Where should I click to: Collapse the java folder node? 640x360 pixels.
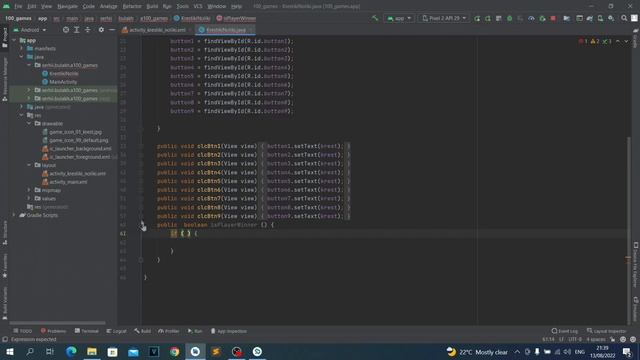tap(22, 57)
